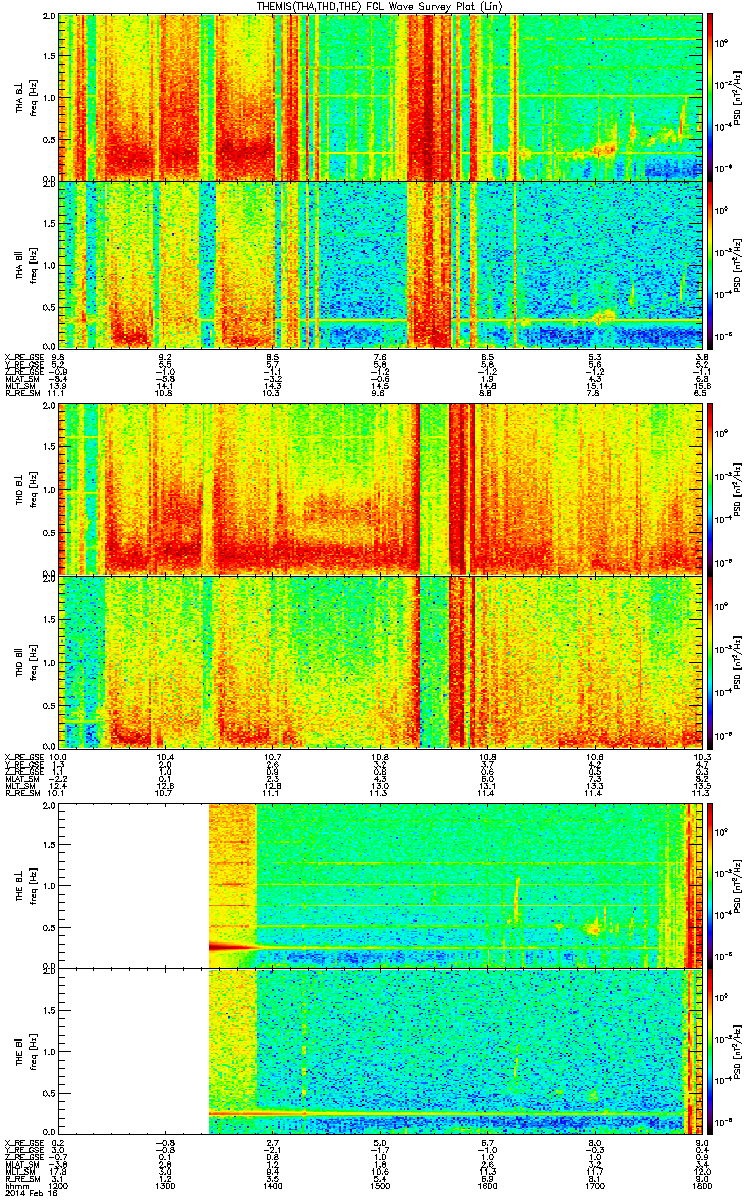Click the THD B∥ spectrogram panel
This screenshot has width=750, height=1200.
tap(379, 660)
